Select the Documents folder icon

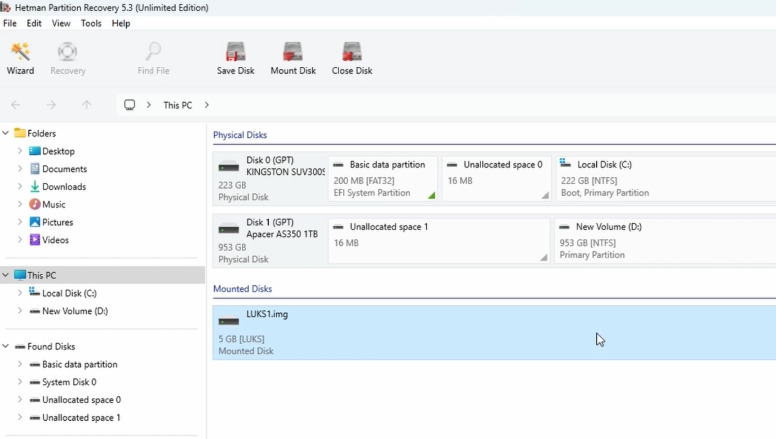(35, 169)
